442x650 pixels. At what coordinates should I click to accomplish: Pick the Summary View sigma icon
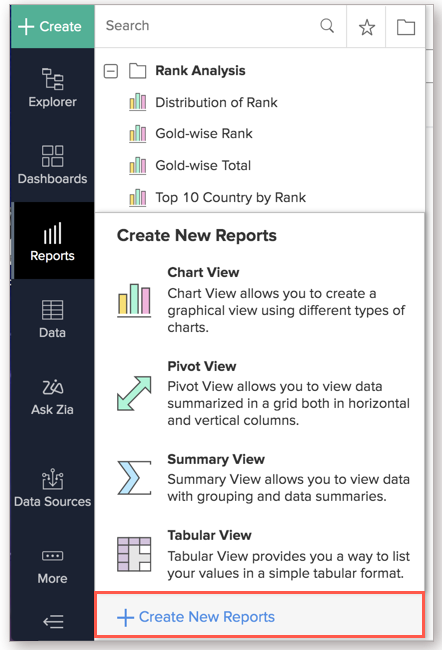point(134,478)
